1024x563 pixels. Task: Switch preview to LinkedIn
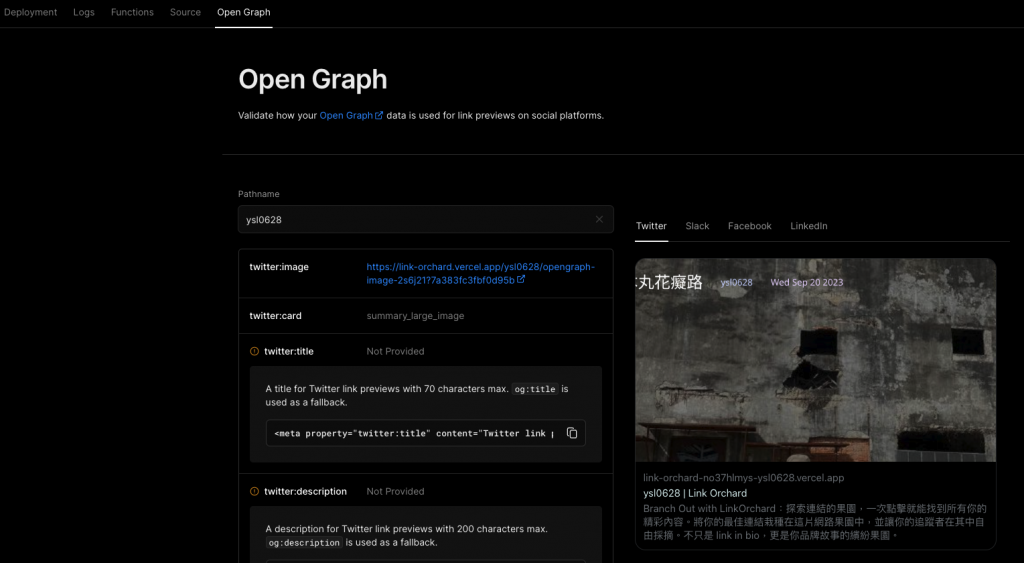tap(808, 226)
